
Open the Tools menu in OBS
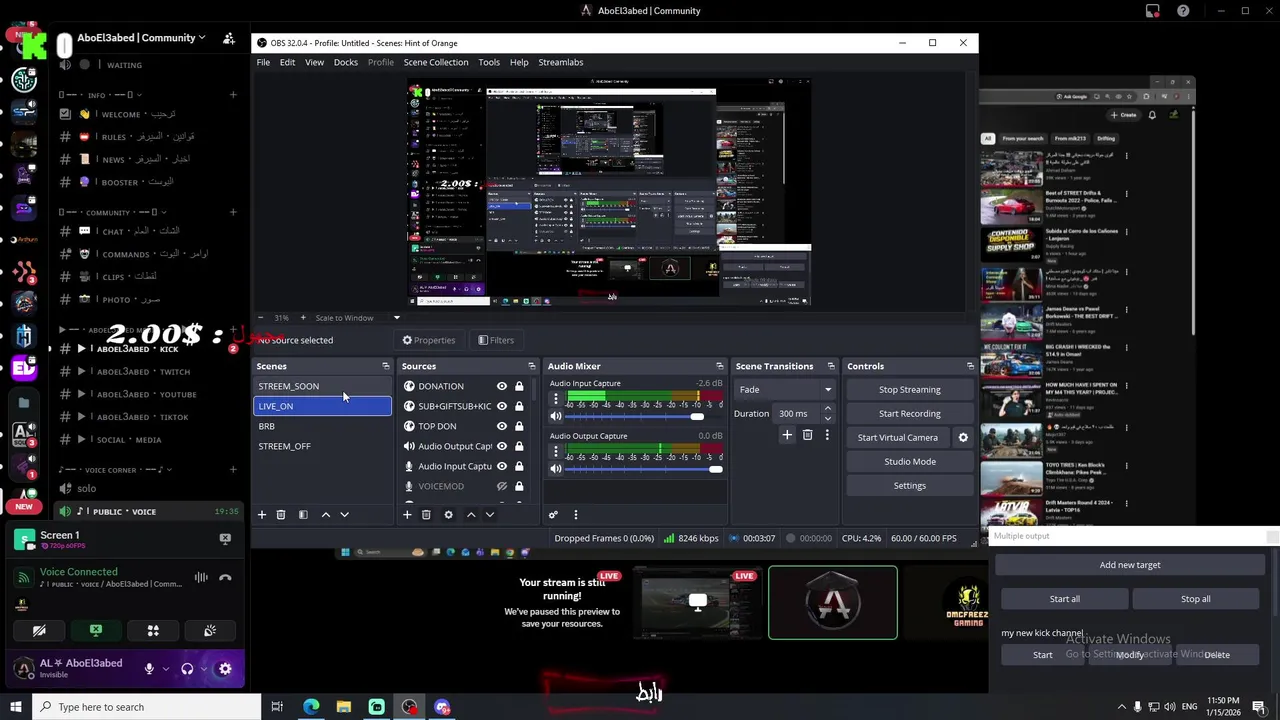click(x=489, y=62)
